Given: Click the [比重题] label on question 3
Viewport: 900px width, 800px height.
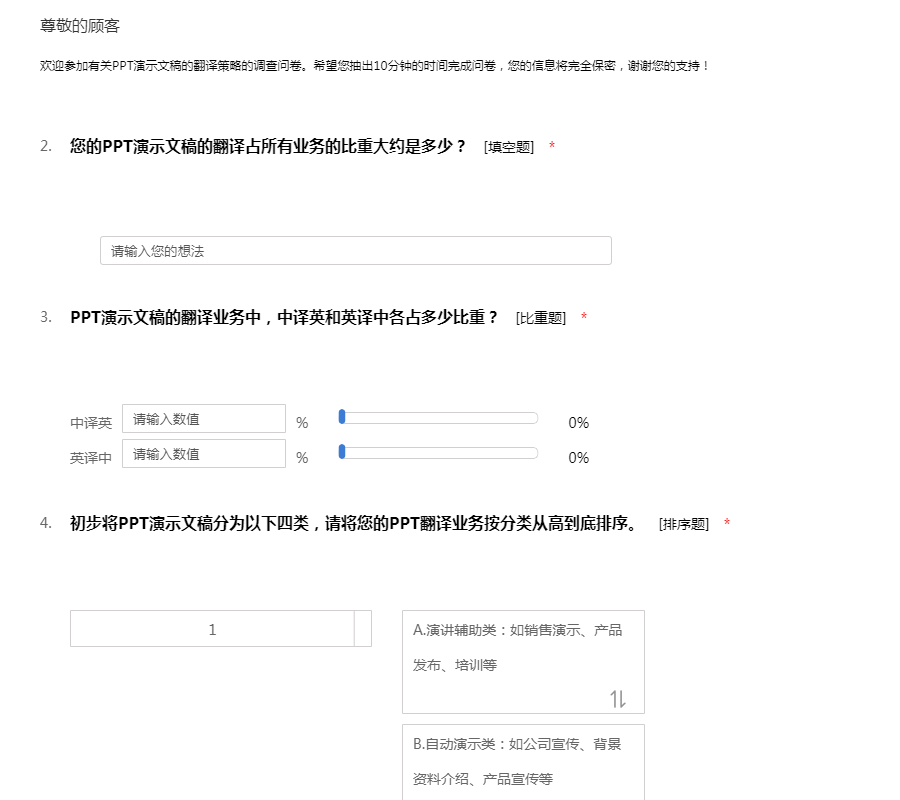Looking at the screenshot, I should click(x=540, y=318).
